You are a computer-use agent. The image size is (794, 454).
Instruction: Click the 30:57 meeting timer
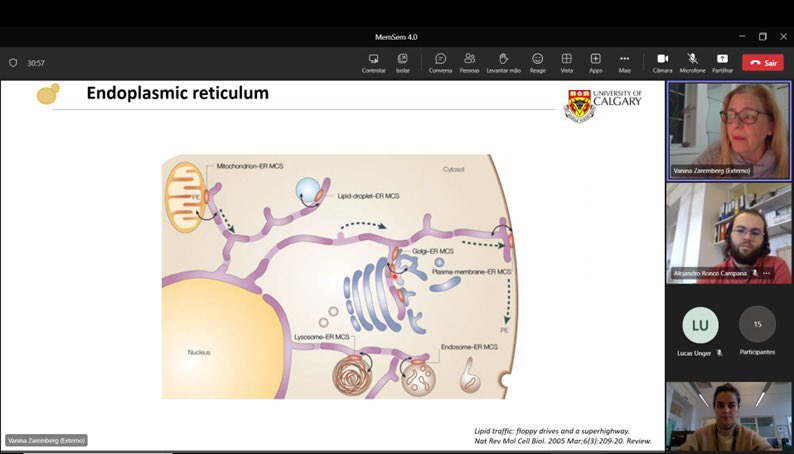coord(36,63)
